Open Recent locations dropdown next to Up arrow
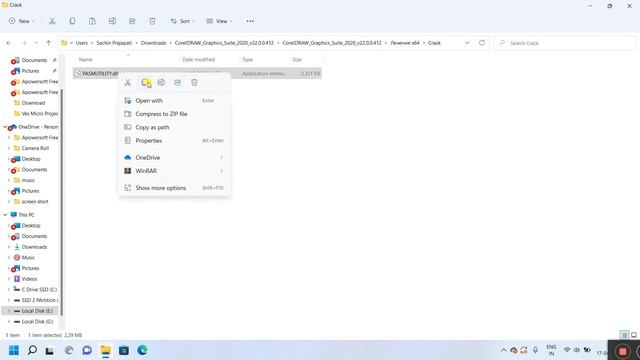Image resolution: width=640 pixels, height=360 pixels. [x=36, y=43]
